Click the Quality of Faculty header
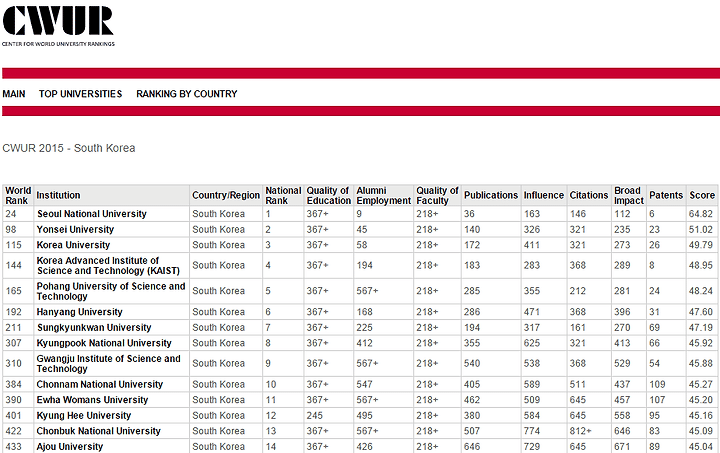Viewport: 720px width, 453px height. pyautogui.click(x=437, y=196)
